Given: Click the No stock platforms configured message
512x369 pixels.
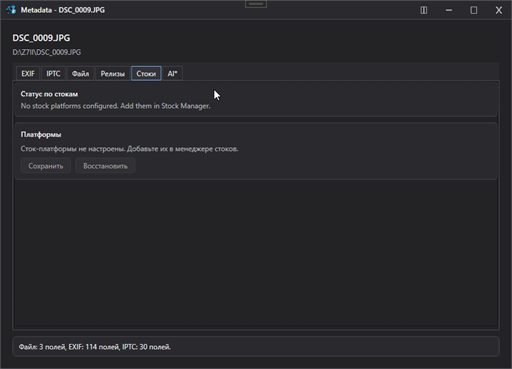Looking at the screenshot, I should [x=115, y=106].
